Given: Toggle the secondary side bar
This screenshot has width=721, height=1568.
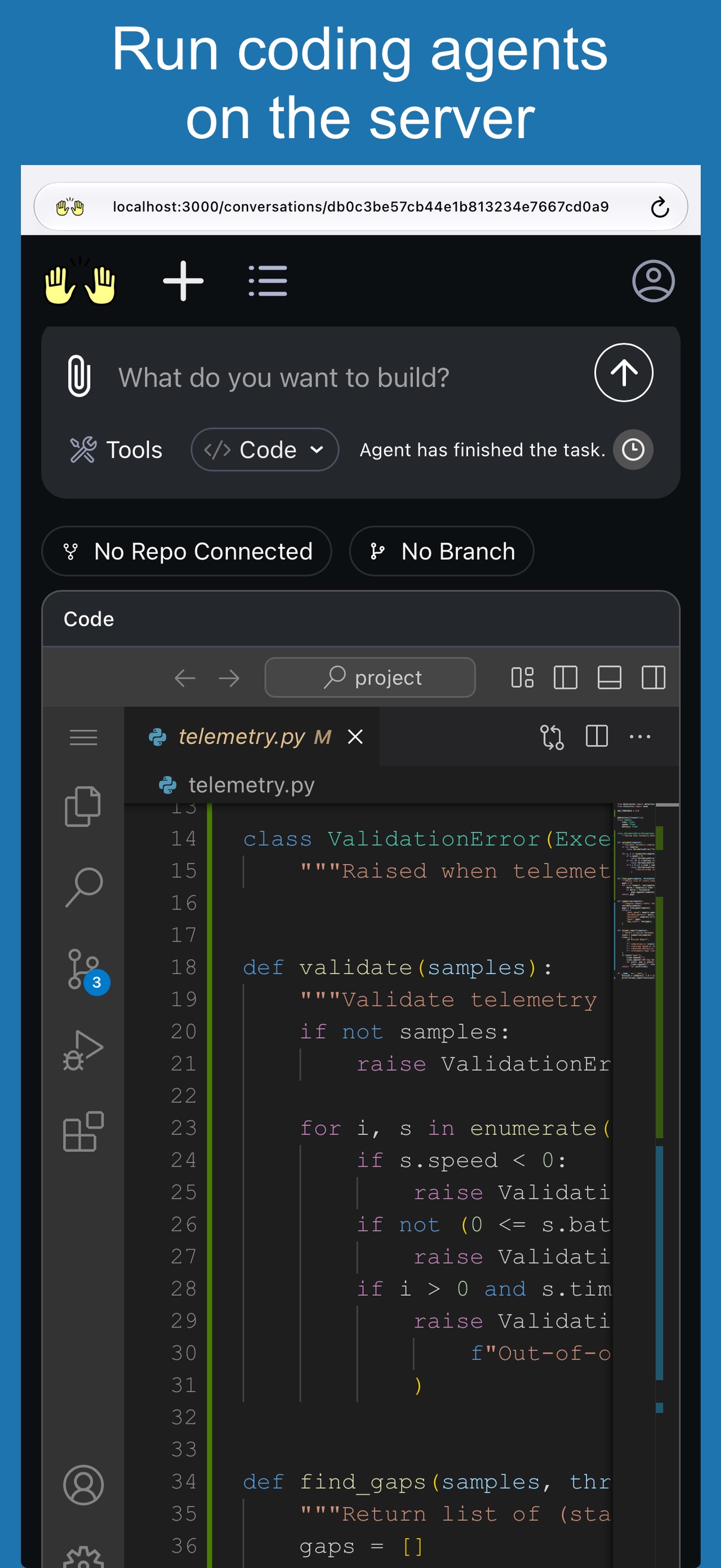Looking at the screenshot, I should coord(653,678).
